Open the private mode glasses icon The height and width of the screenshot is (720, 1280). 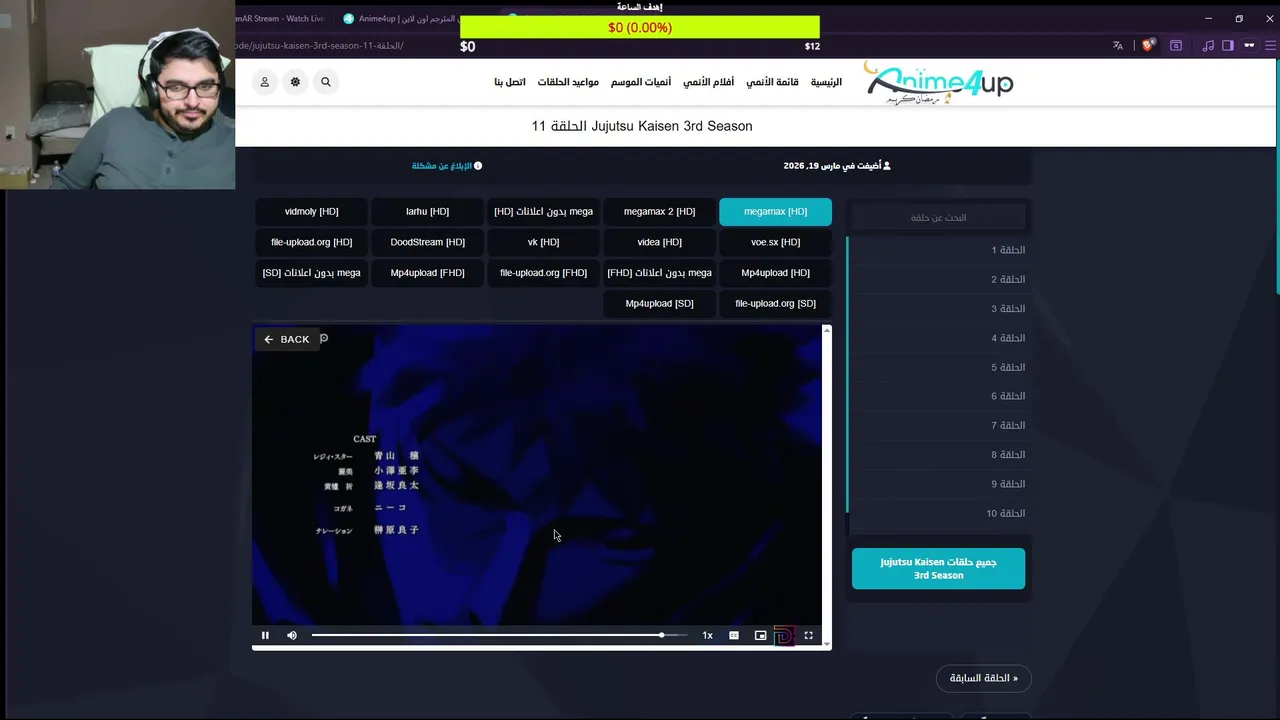[x=1249, y=45]
